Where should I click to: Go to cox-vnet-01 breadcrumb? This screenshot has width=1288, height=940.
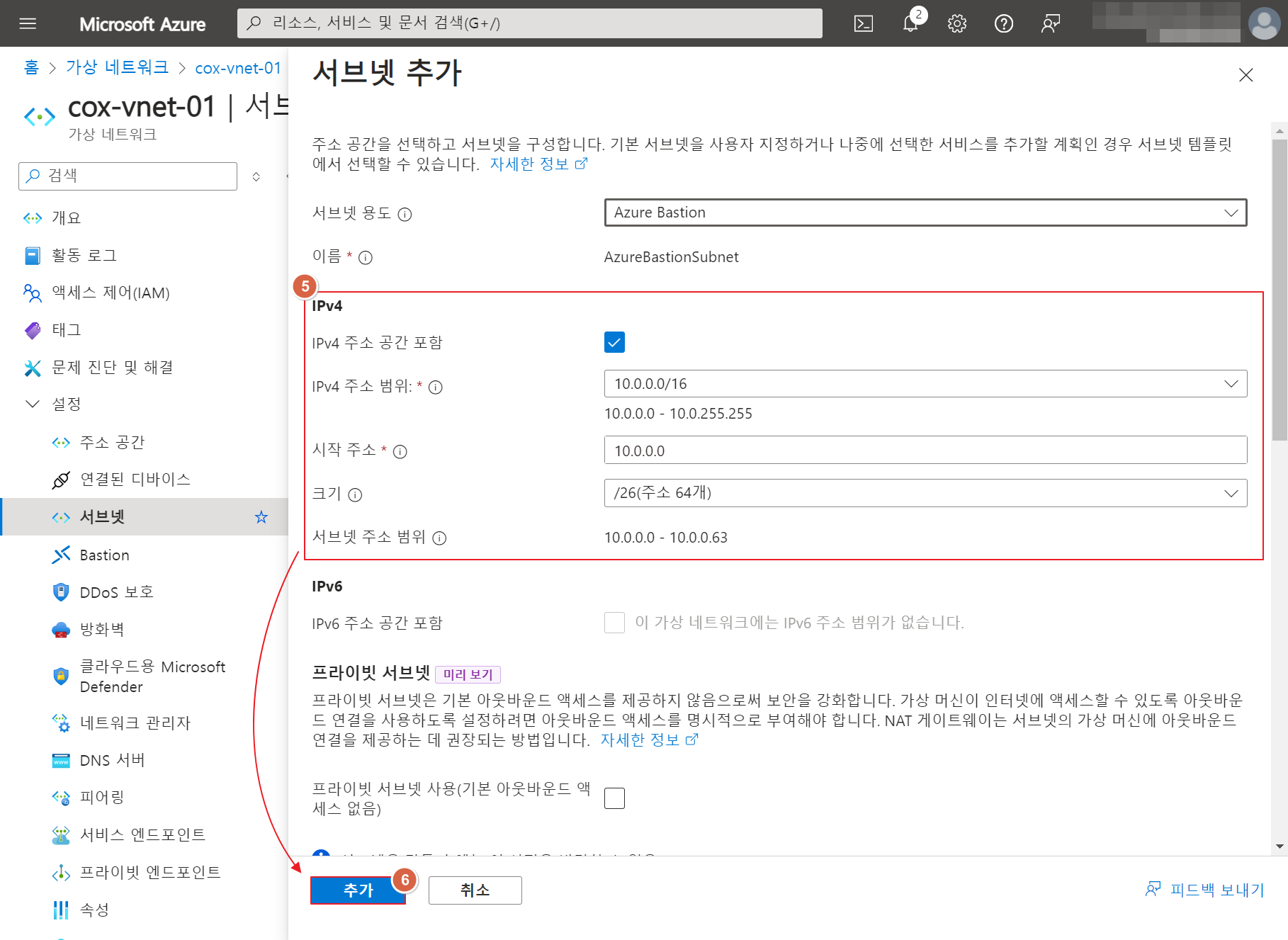(238, 68)
